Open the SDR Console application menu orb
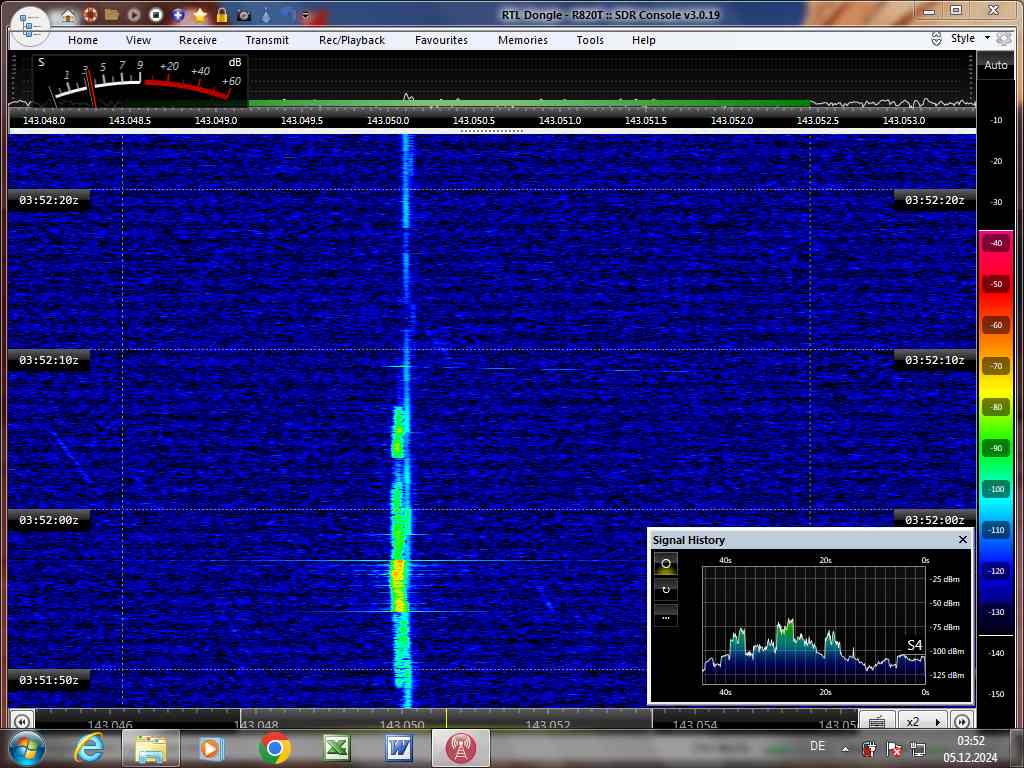Viewport: 1024px width, 768px height. [29, 25]
